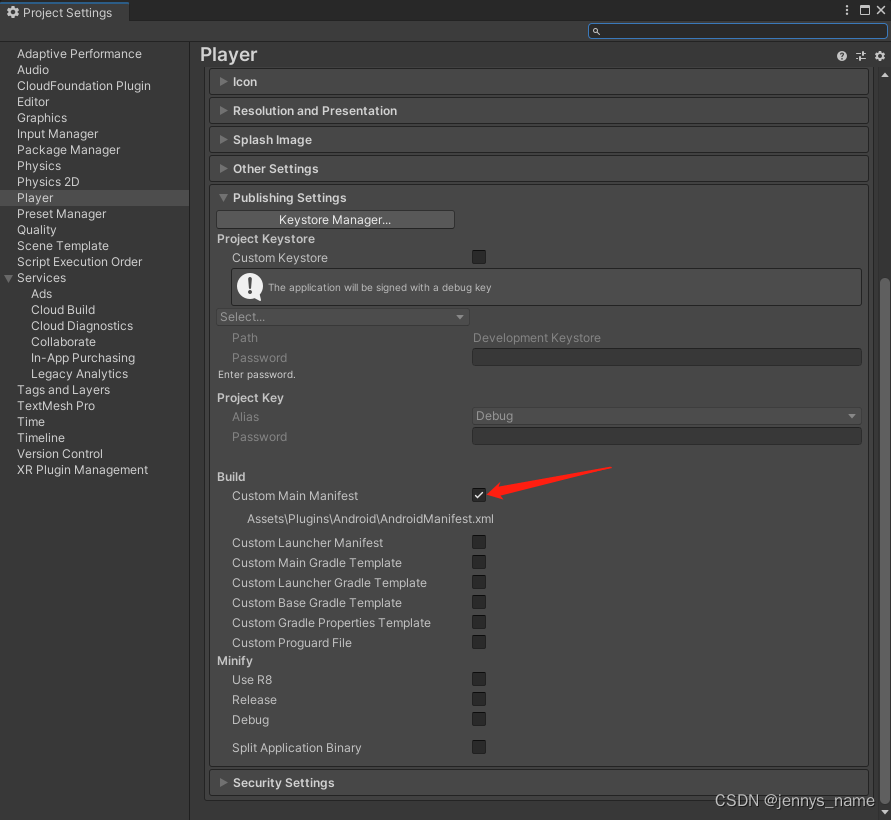Viewport: 891px width, 820px height.
Task: Open the Alias dropdown showing Debug
Action: [665, 416]
